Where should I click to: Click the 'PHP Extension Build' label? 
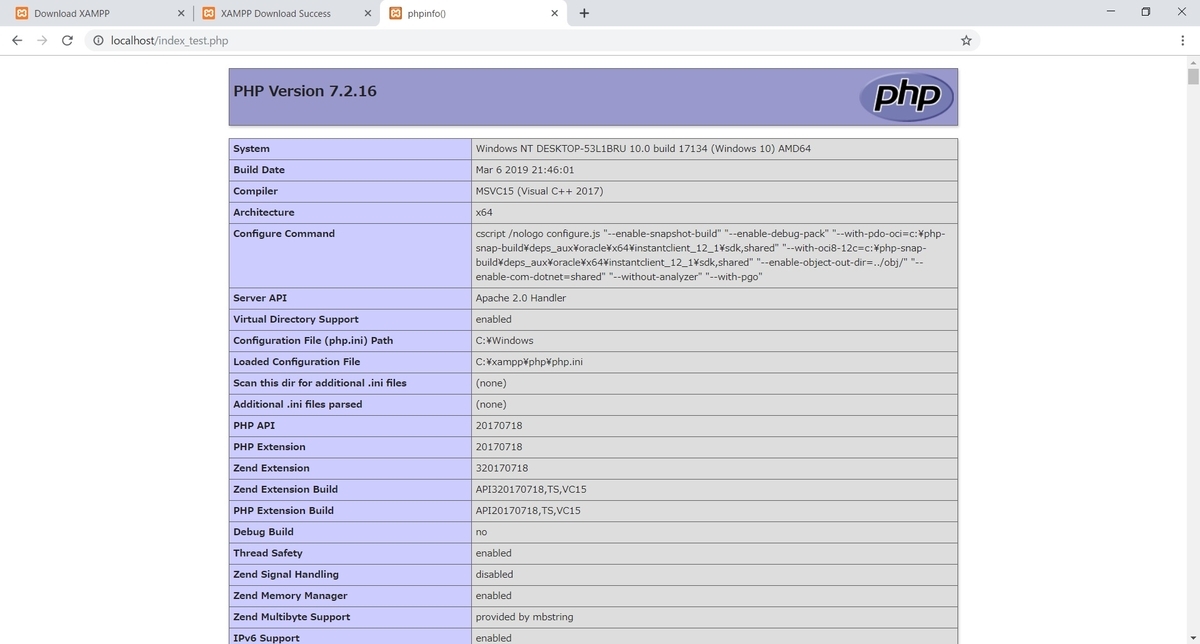click(283, 510)
